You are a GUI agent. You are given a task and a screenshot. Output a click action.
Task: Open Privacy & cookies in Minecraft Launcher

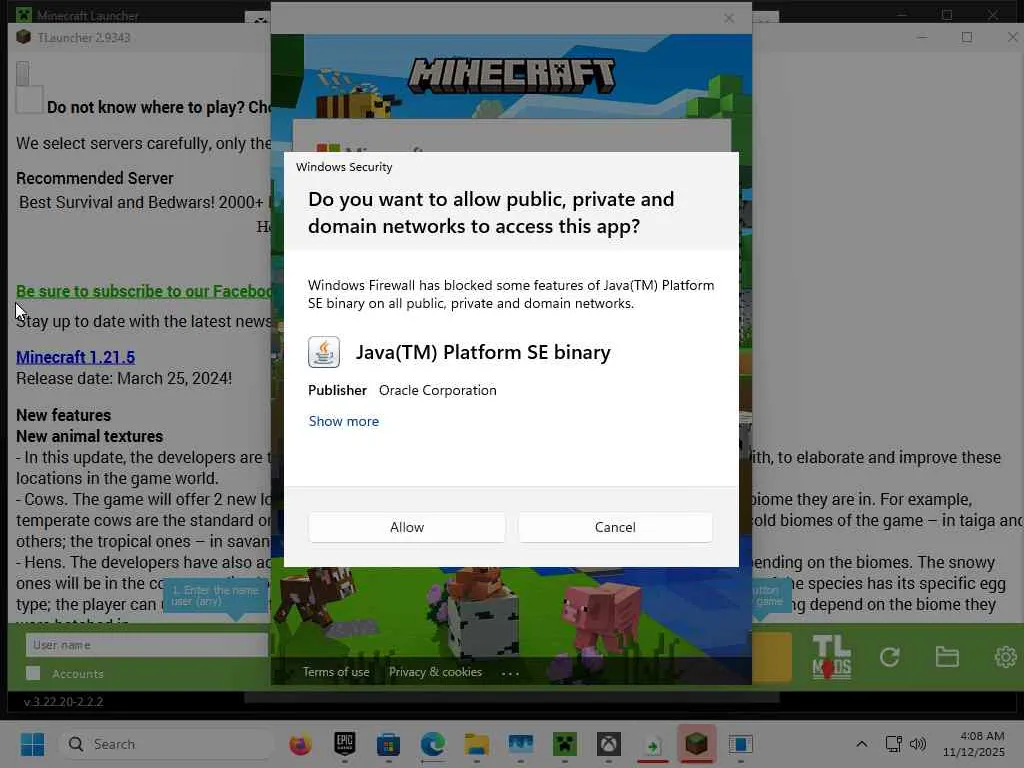(436, 672)
